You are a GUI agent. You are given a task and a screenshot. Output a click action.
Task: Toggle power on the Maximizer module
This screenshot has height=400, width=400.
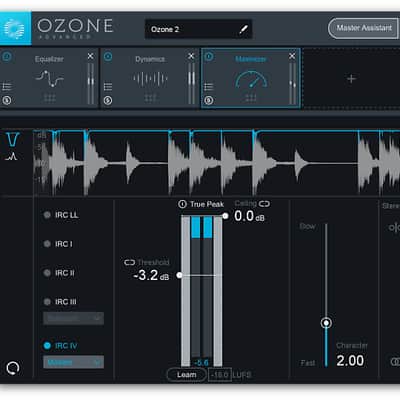[x=209, y=57]
